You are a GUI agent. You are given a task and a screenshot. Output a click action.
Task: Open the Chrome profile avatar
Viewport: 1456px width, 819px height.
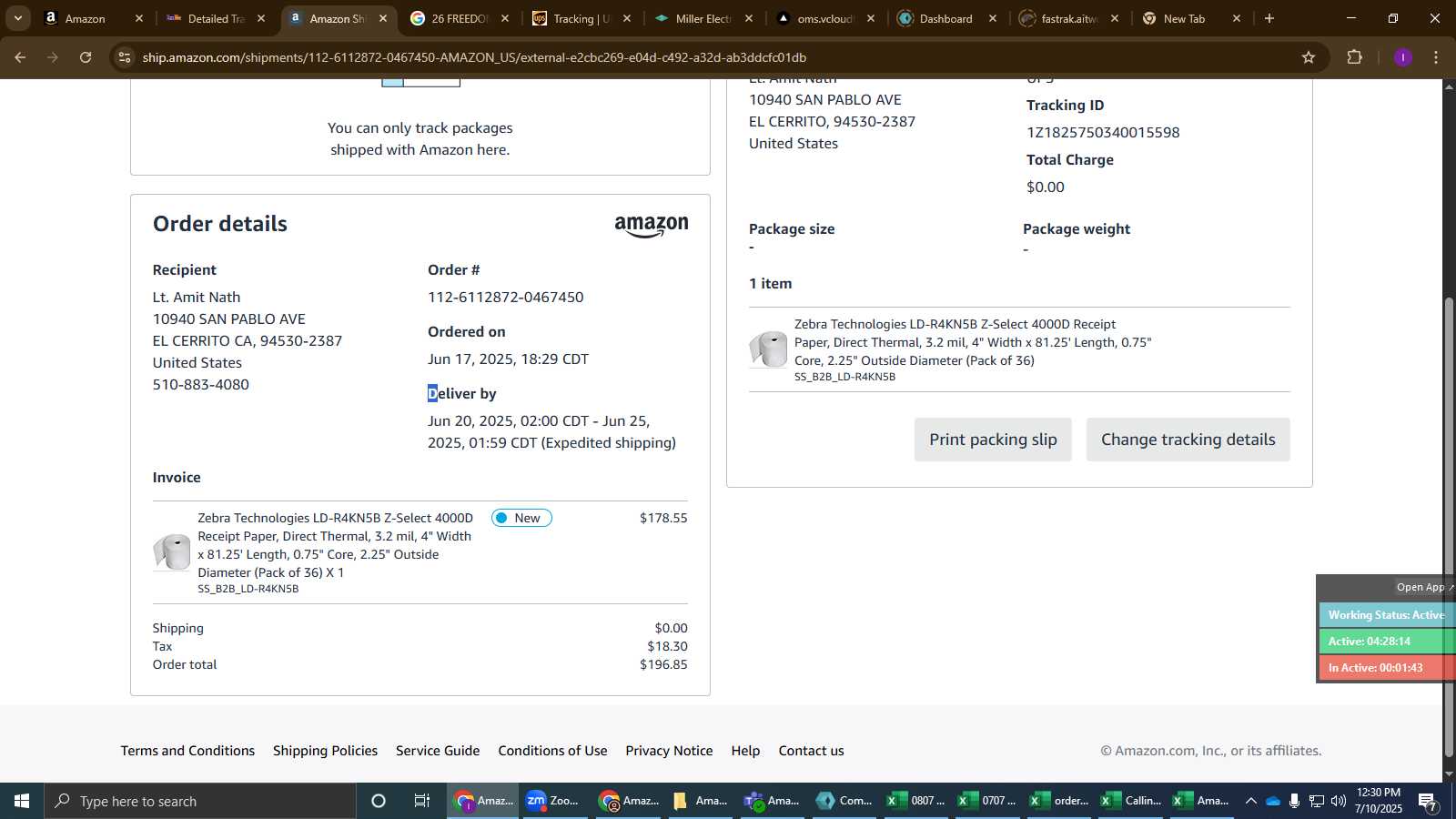[1402, 57]
